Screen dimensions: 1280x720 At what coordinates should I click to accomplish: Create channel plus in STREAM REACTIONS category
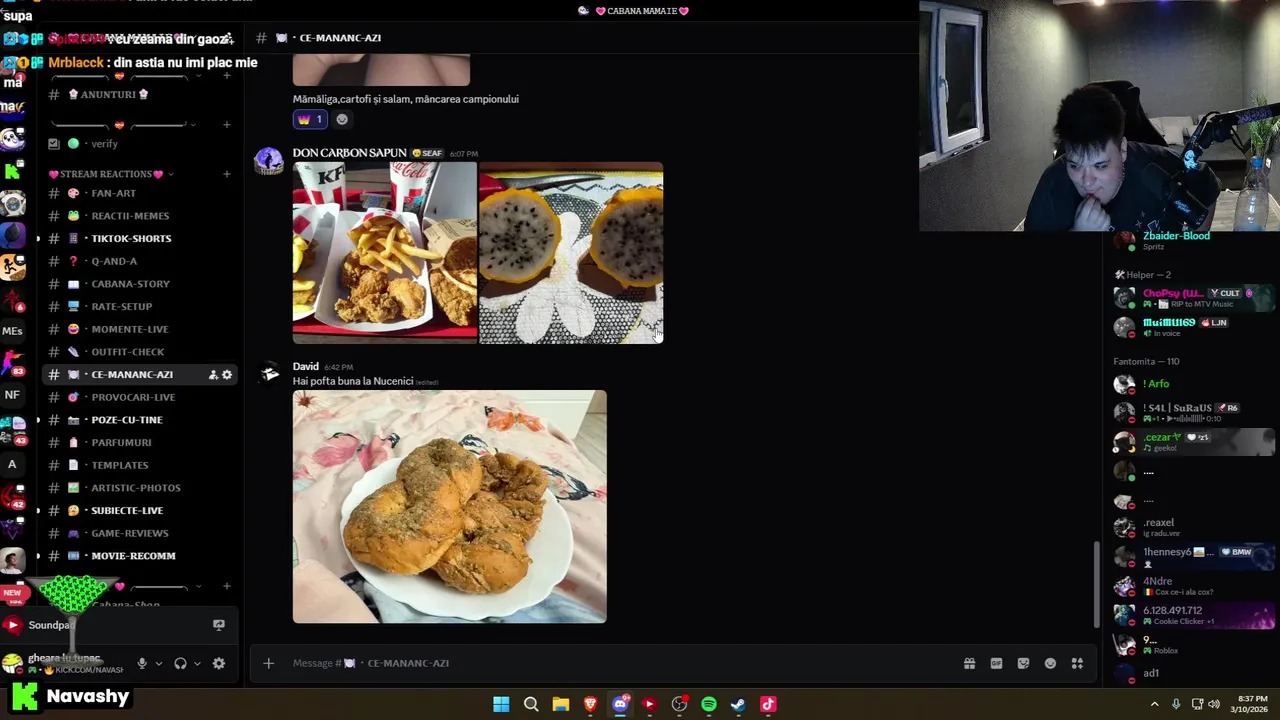point(227,174)
